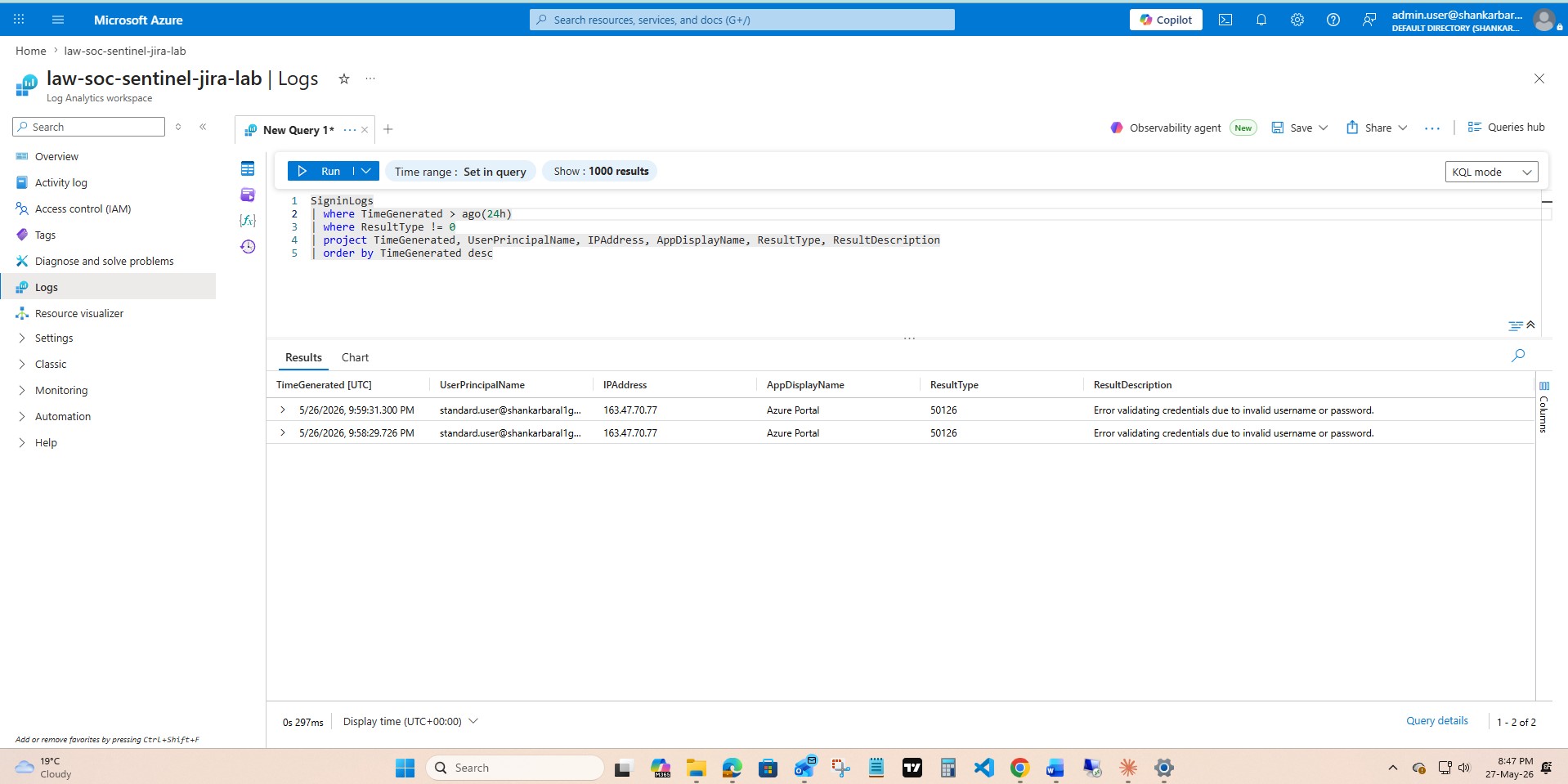Open Microsoft Word from taskbar
Screen dimensions: 1568x784
pos(1055,768)
